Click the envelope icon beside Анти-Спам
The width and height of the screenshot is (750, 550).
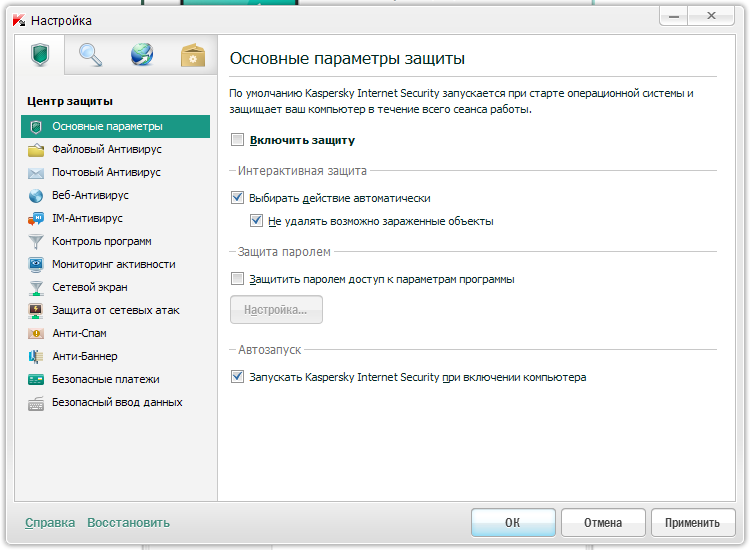click(36, 333)
